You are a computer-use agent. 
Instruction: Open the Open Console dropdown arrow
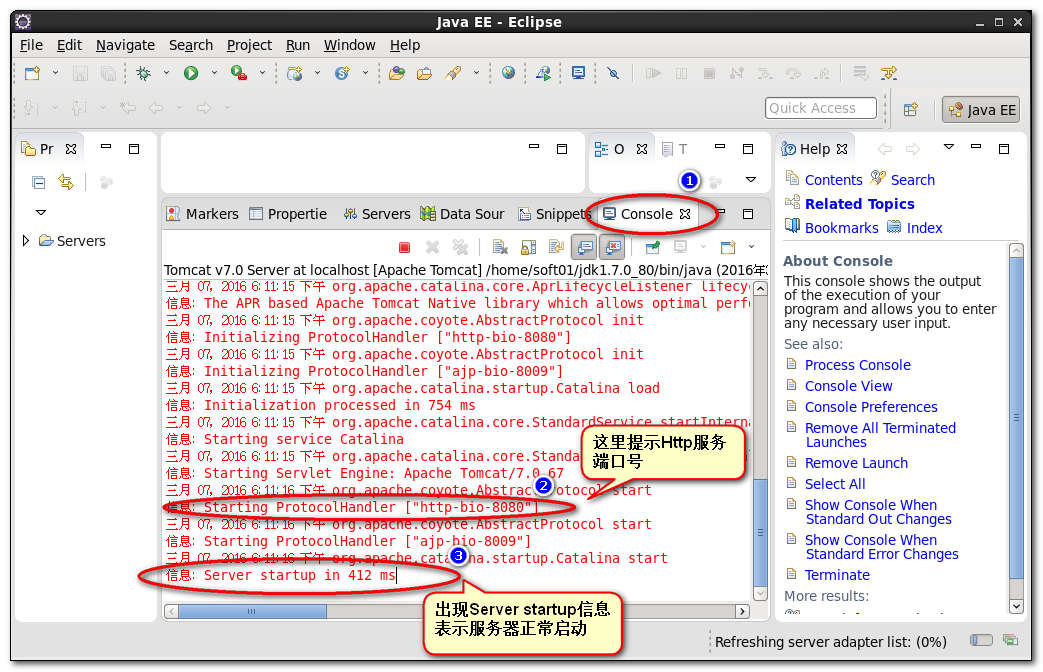(752, 247)
